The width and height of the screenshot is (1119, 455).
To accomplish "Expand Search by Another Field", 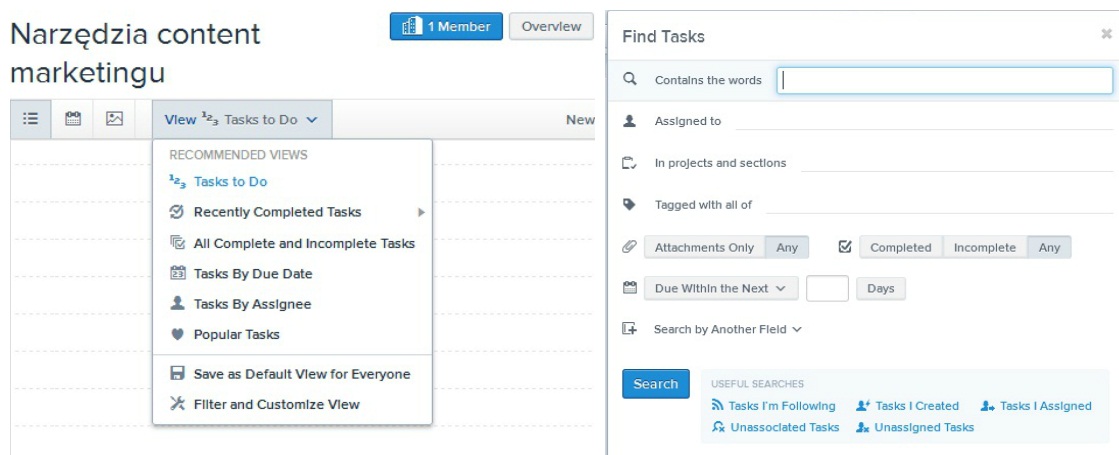I will (x=727, y=329).
